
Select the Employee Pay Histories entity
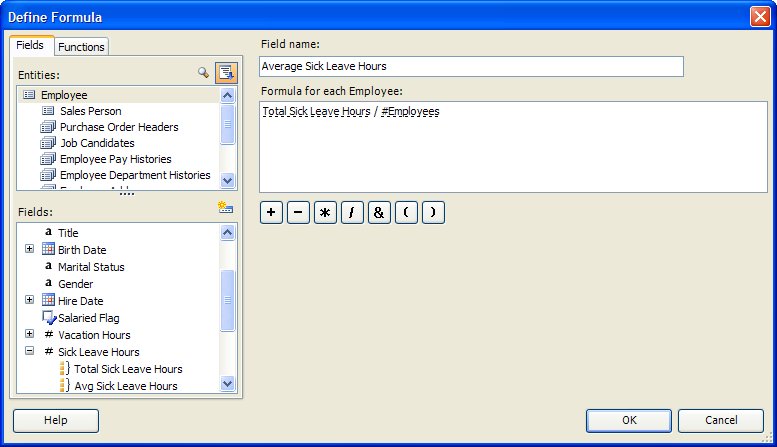[115, 159]
